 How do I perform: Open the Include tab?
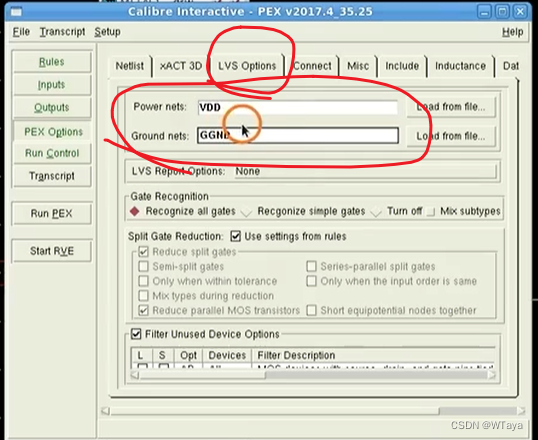402,66
